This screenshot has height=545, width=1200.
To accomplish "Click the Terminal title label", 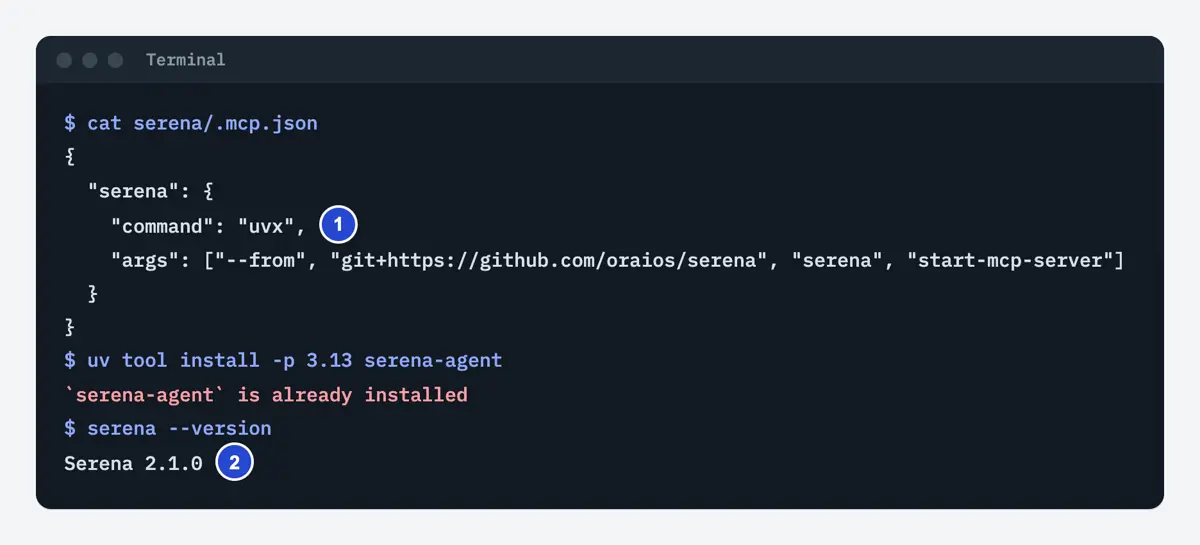I will point(186,60).
